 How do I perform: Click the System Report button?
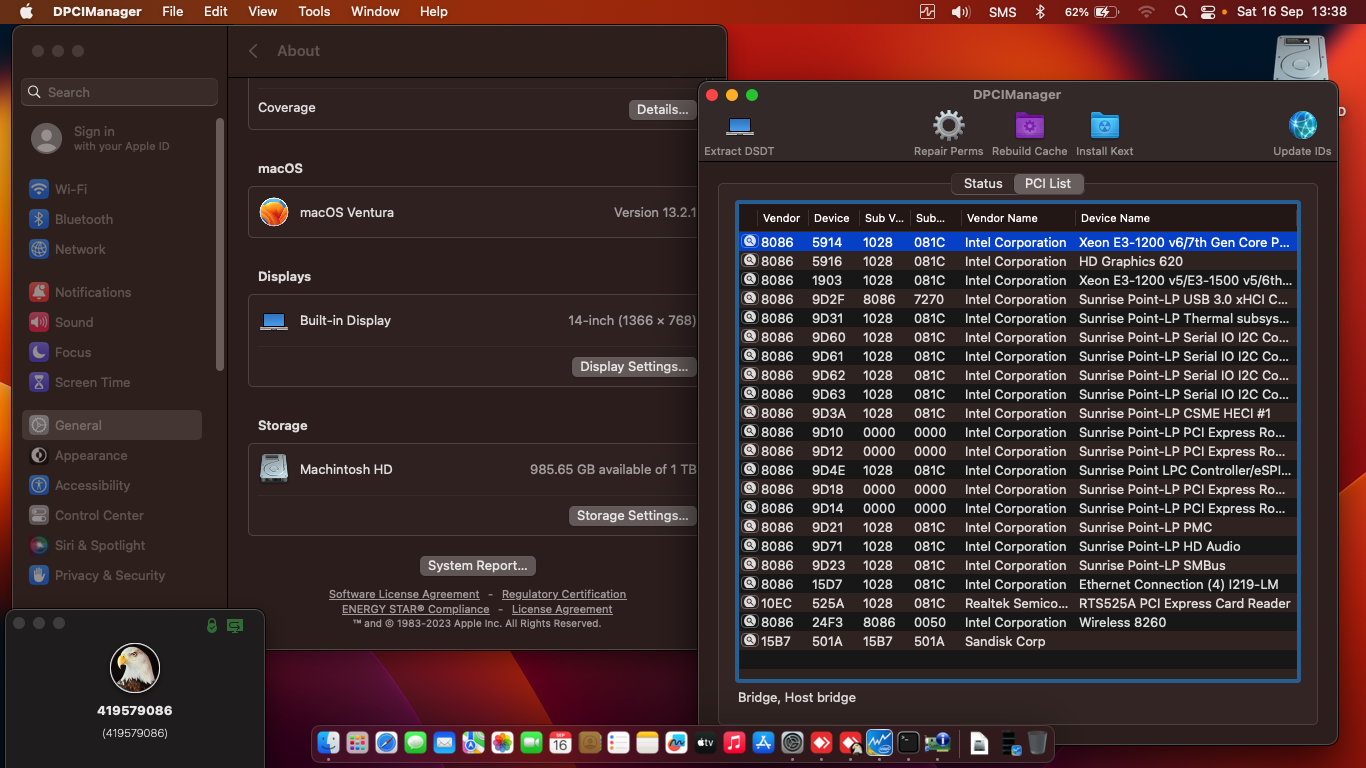[477, 565]
